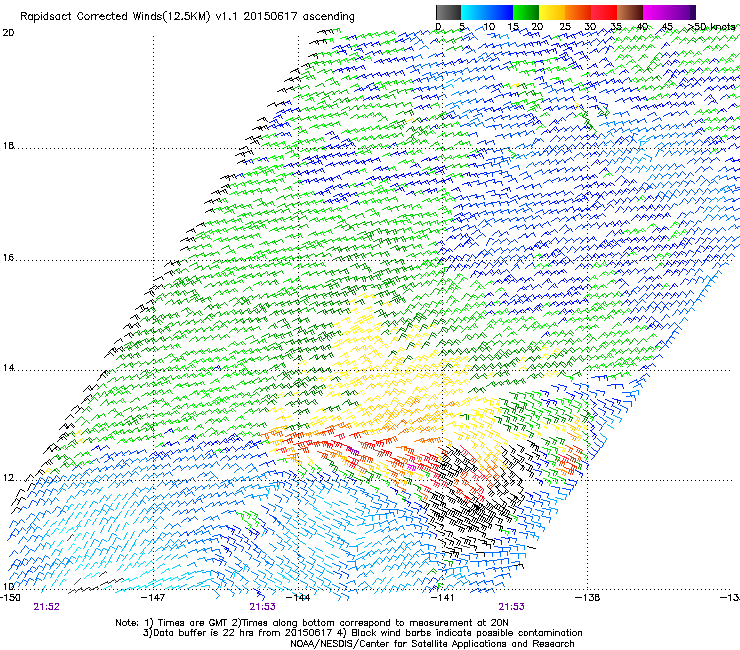
Task: Click the gray 0-5 knots legend swatch
Action: coord(448,12)
